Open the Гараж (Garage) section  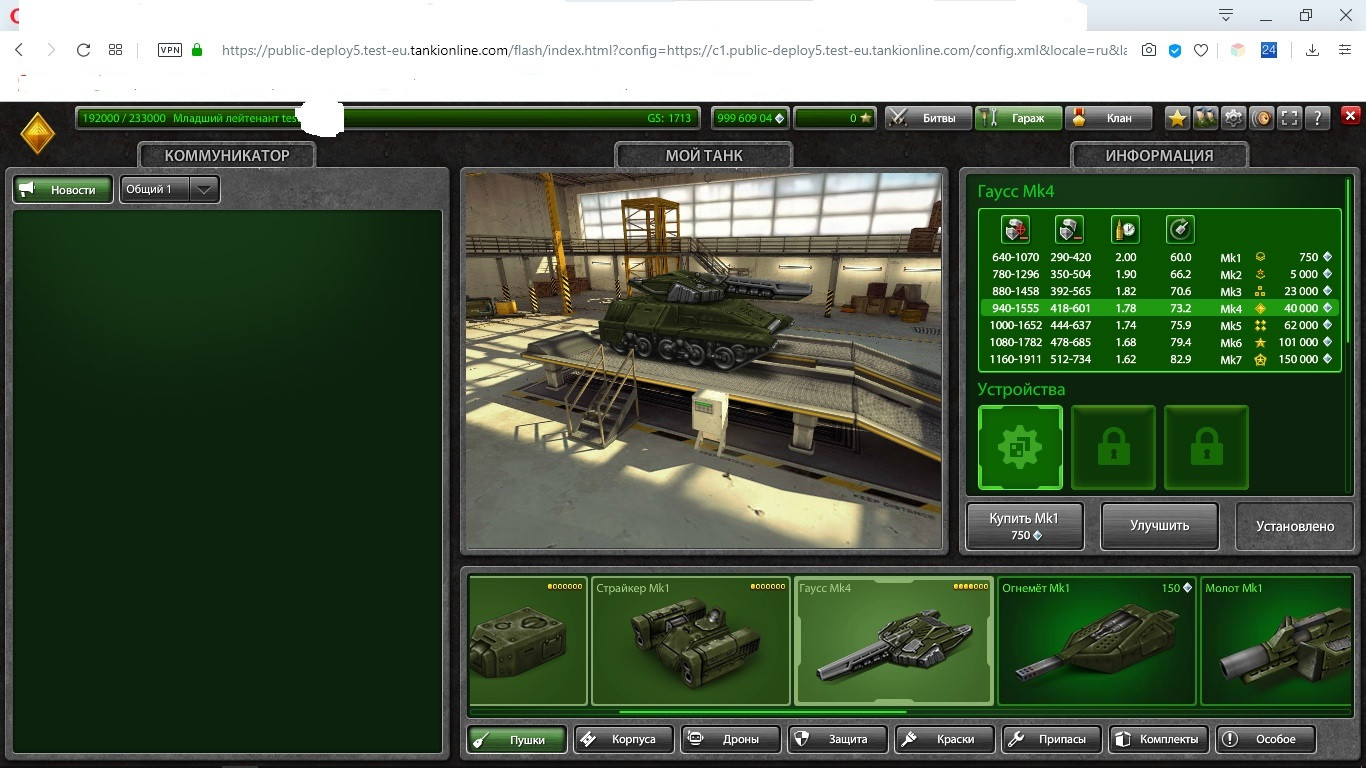pos(1017,118)
